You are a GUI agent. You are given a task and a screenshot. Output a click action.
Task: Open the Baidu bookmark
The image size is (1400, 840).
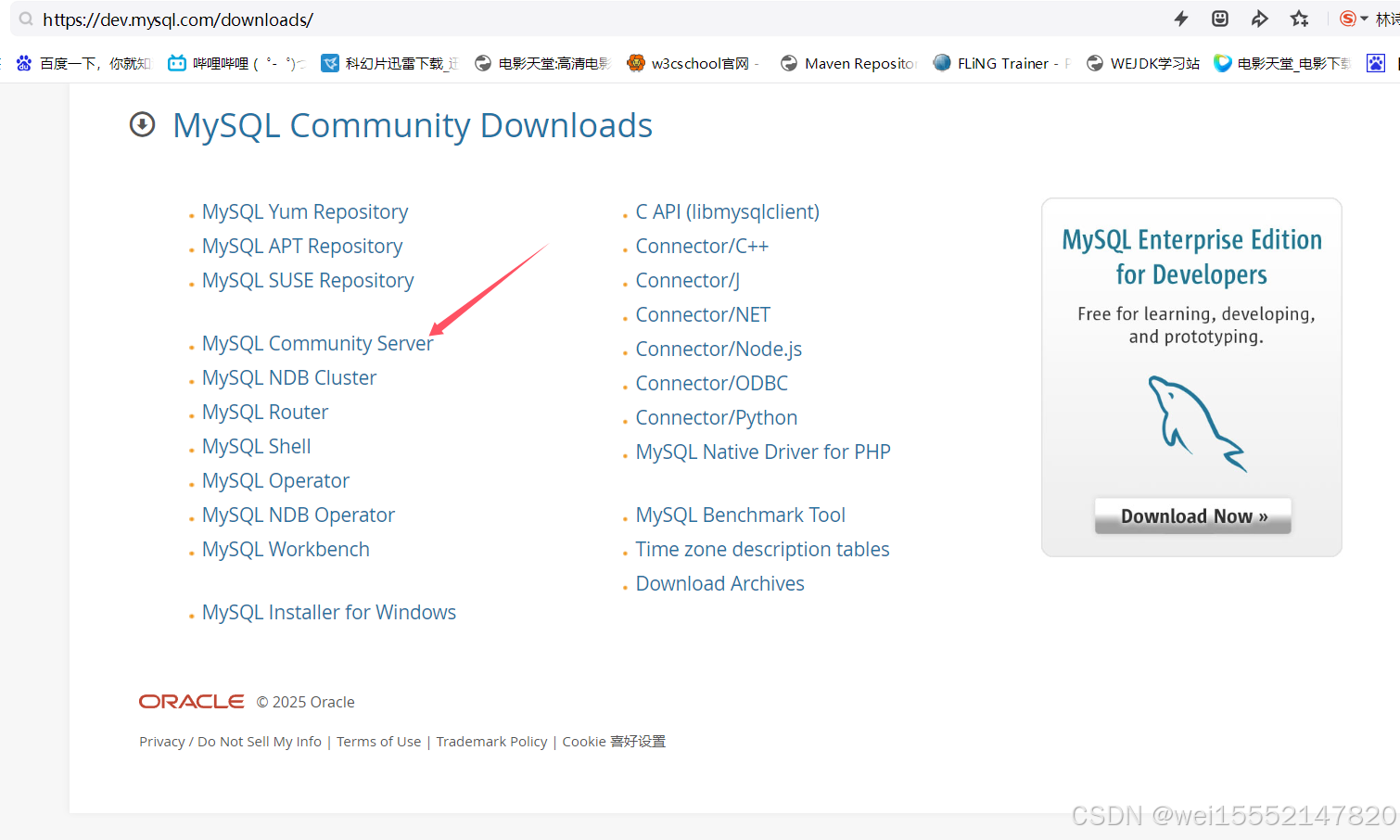(x=83, y=63)
